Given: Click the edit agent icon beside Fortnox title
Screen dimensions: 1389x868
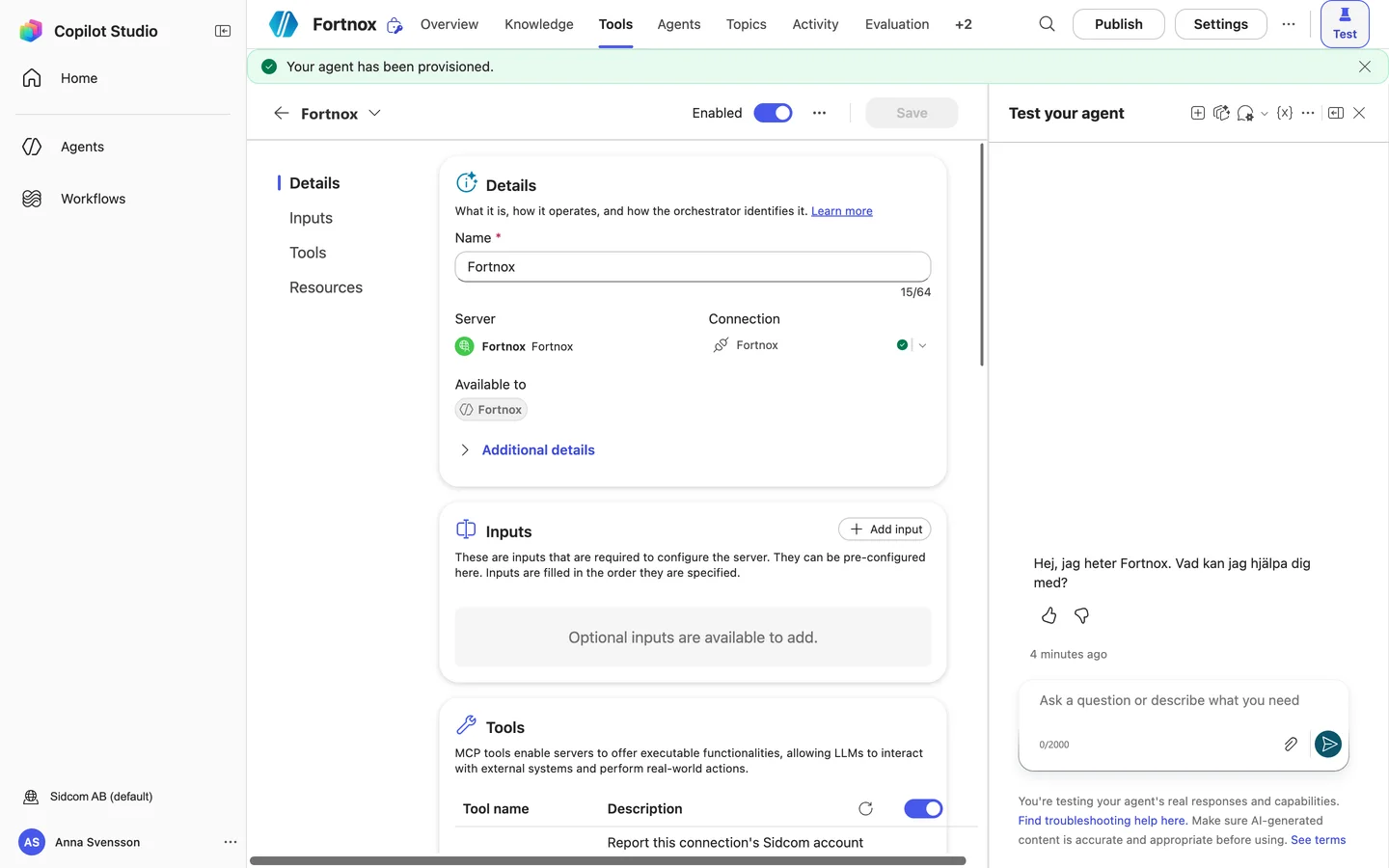Looking at the screenshot, I should point(395,25).
